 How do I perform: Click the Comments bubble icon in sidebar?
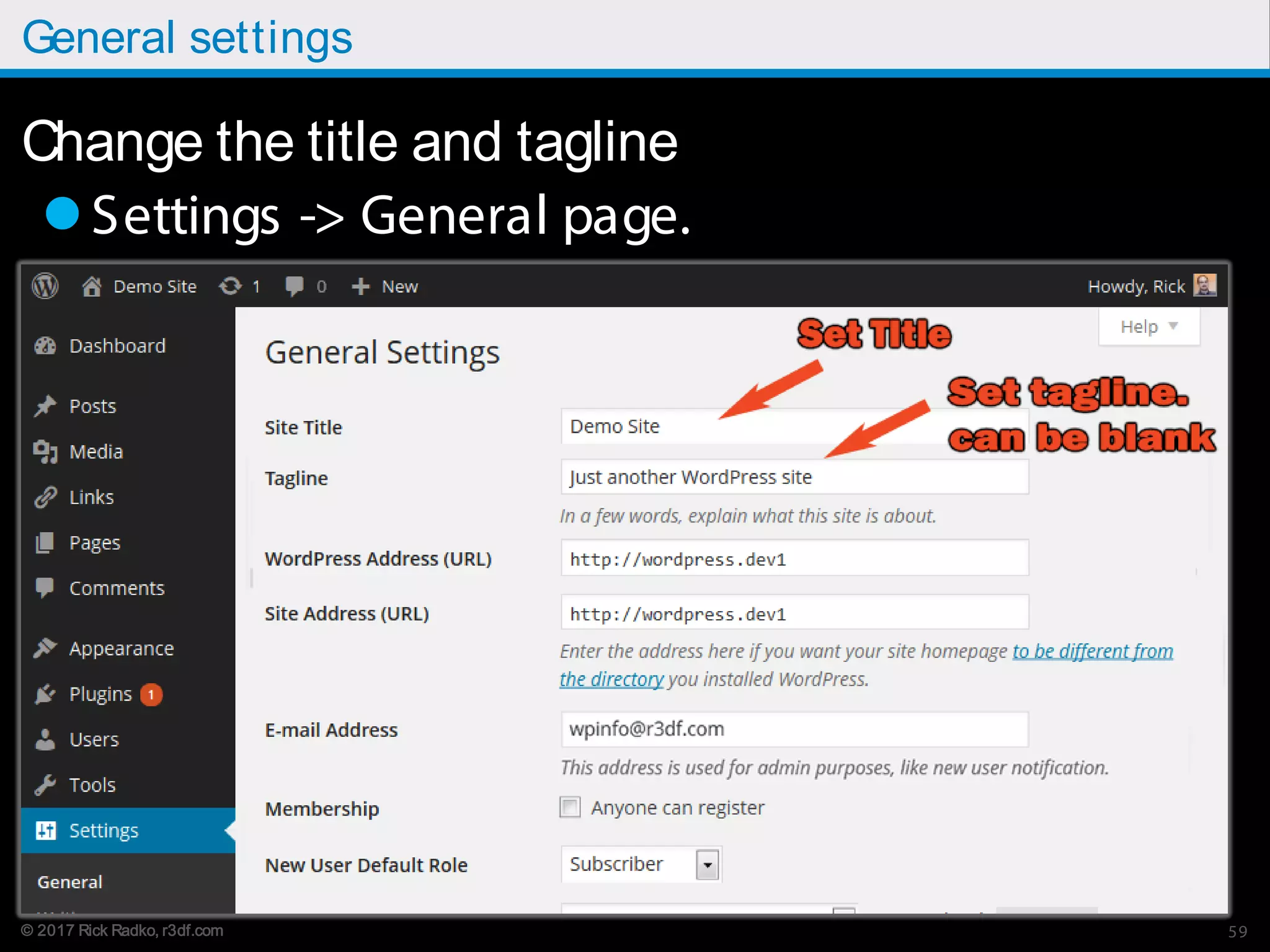45,588
